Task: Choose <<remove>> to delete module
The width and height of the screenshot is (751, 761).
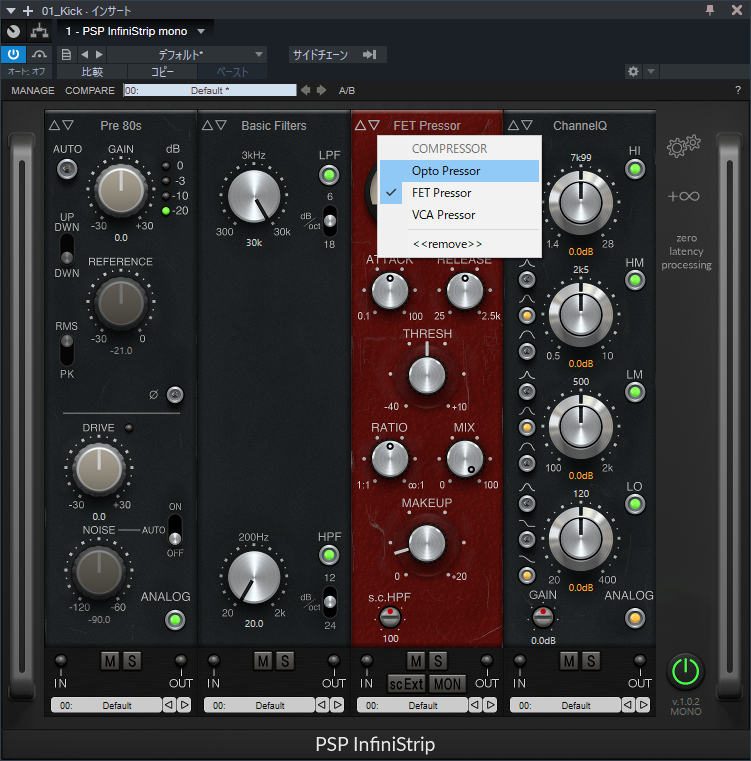Action: pyautogui.click(x=459, y=244)
